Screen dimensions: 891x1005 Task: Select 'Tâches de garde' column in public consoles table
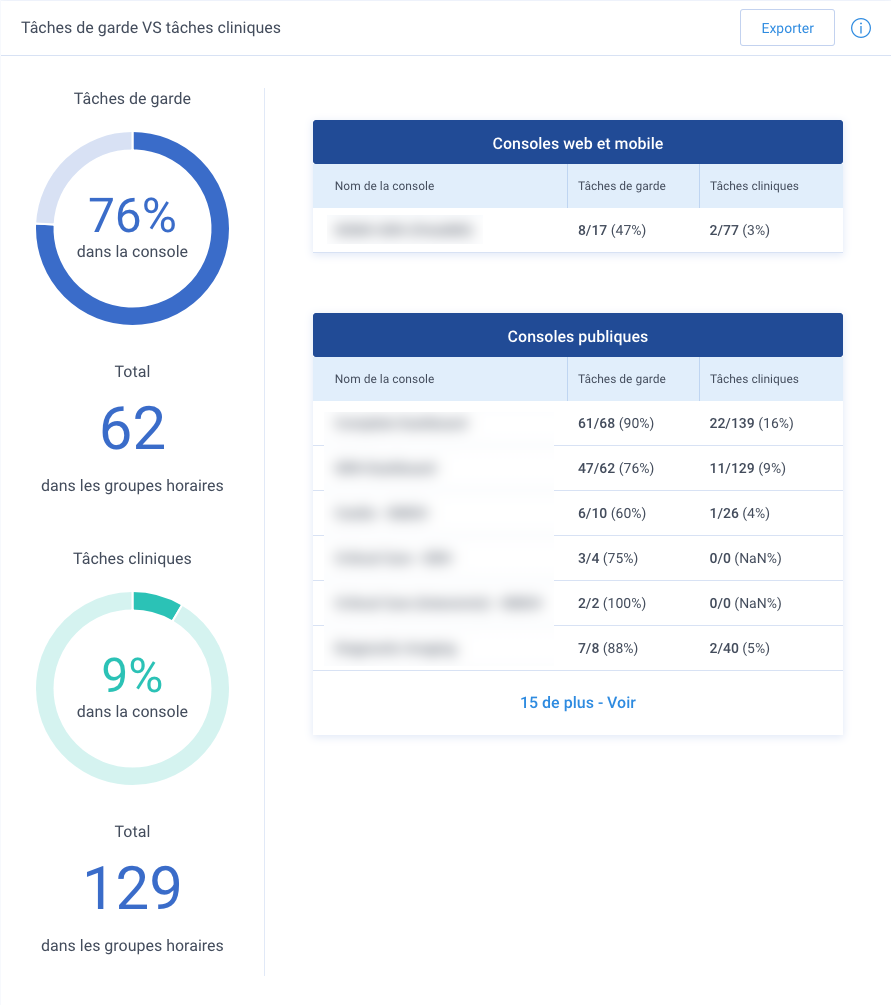[x=622, y=379]
